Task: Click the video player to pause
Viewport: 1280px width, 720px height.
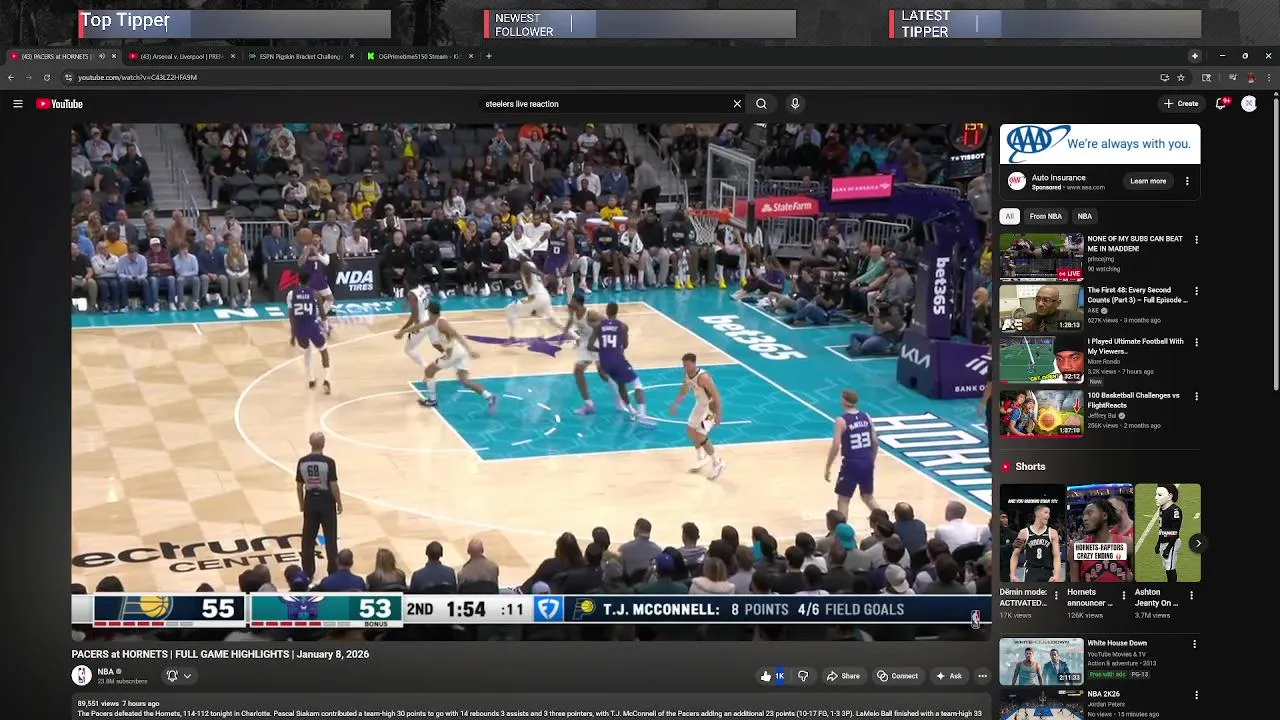Action: [531, 382]
